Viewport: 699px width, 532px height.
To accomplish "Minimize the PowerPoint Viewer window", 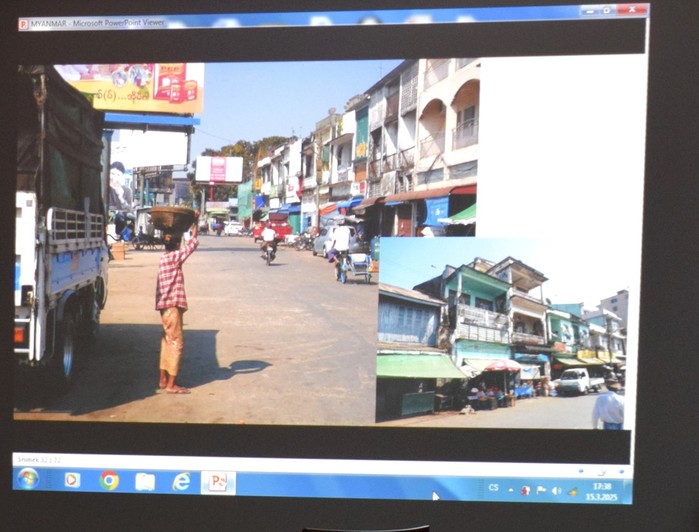I will point(590,11).
